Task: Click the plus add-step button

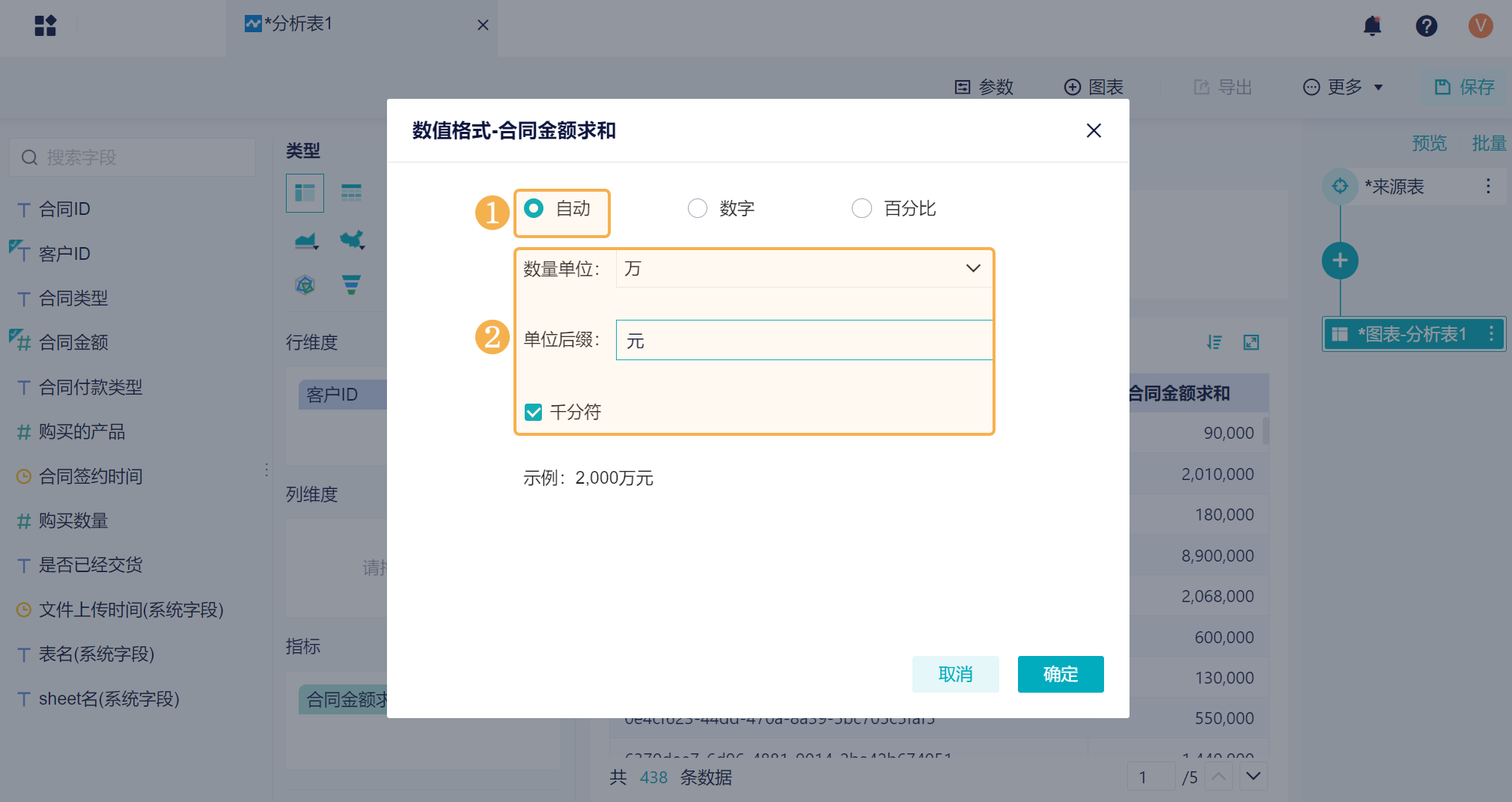Action: point(1340,261)
